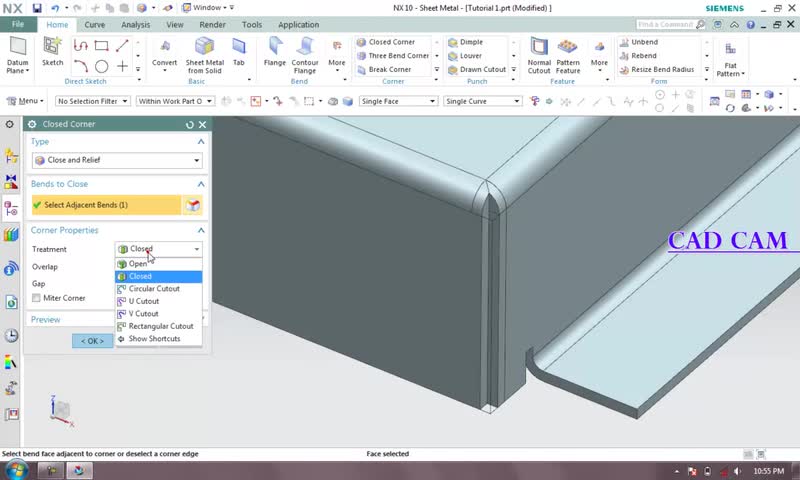This screenshot has width=800, height=480.
Task: Select the Dimple punch tool
Action: (x=465, y=42)
